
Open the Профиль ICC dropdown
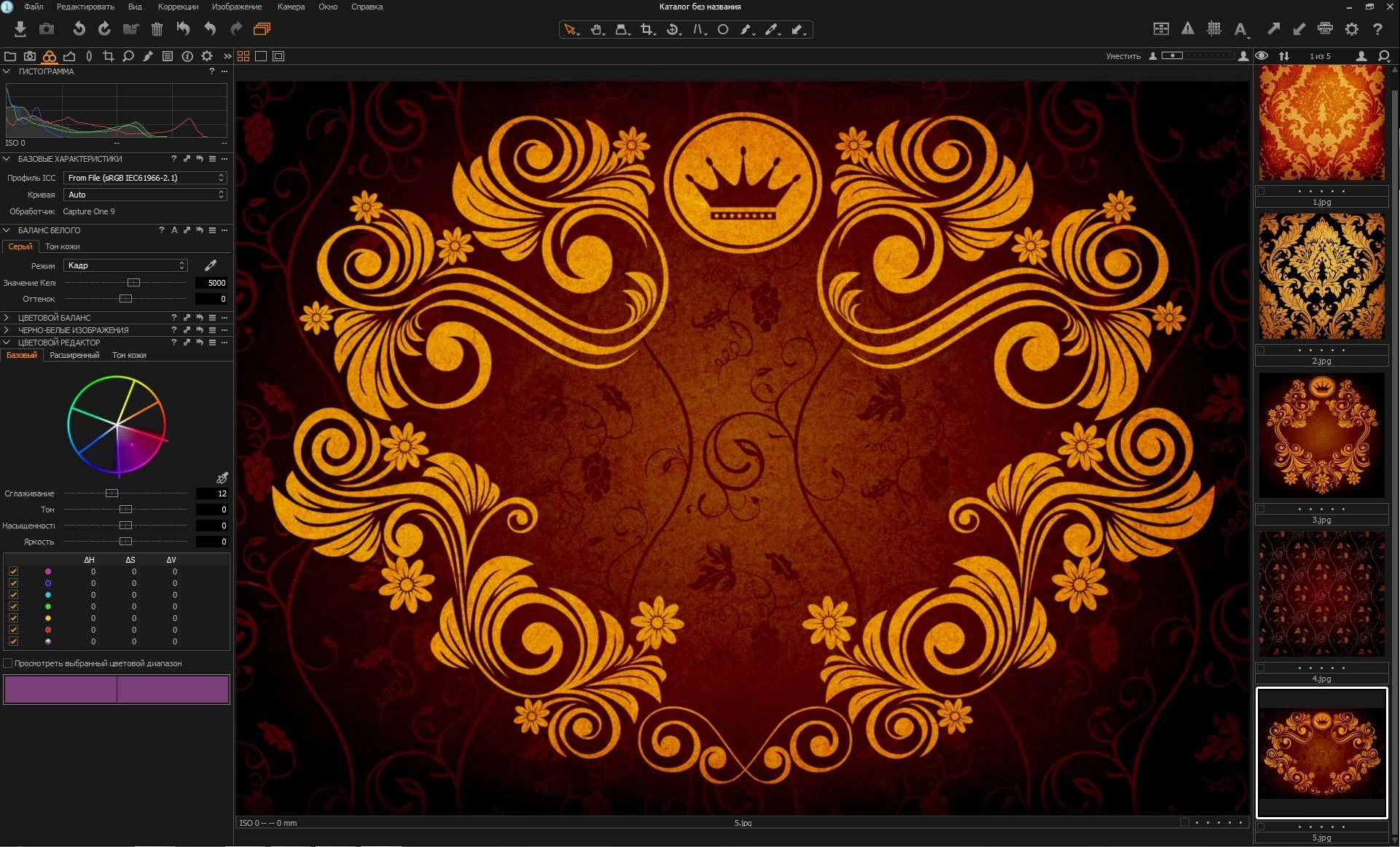[145, 178]
